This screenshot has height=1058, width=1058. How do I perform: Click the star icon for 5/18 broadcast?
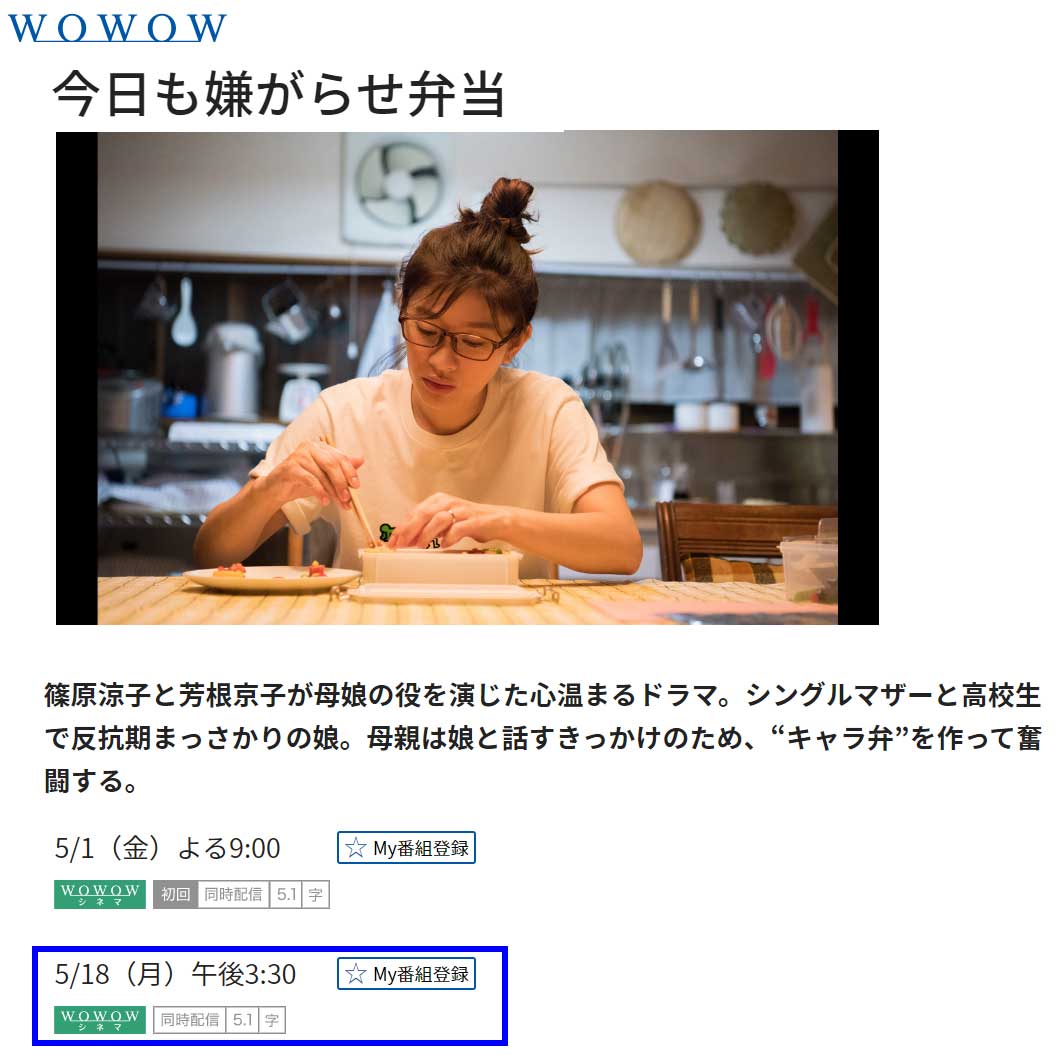click(x=356, y=974)
